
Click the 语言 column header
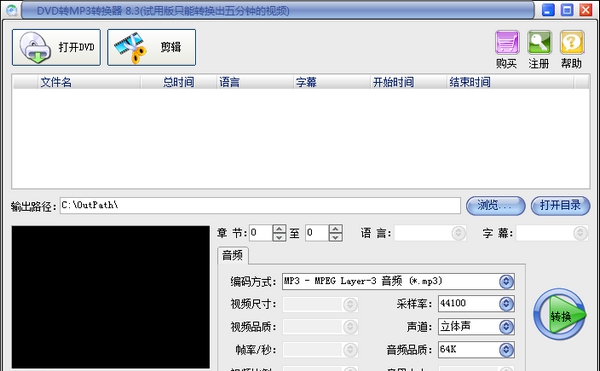(x=255, y=82)
